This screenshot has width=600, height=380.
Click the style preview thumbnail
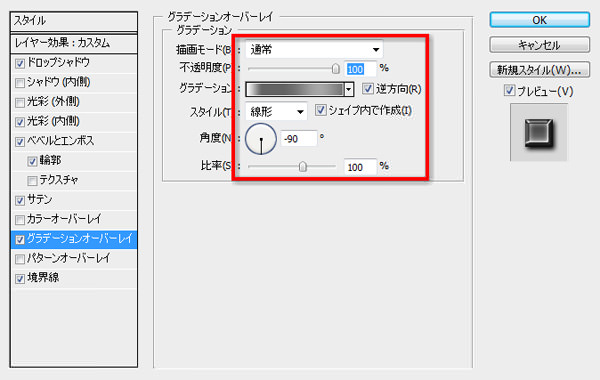(x=539, y=132)
